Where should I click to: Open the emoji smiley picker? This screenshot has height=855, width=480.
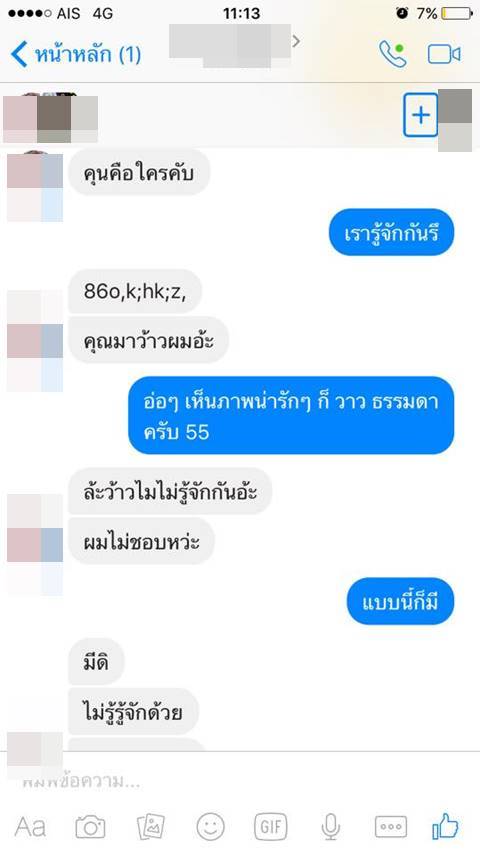tap(211, 827)
